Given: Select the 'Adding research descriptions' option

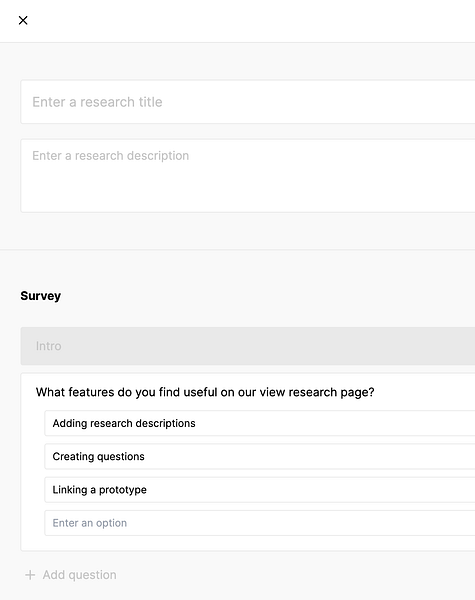Looking at the screenshot, I should 260,423.
